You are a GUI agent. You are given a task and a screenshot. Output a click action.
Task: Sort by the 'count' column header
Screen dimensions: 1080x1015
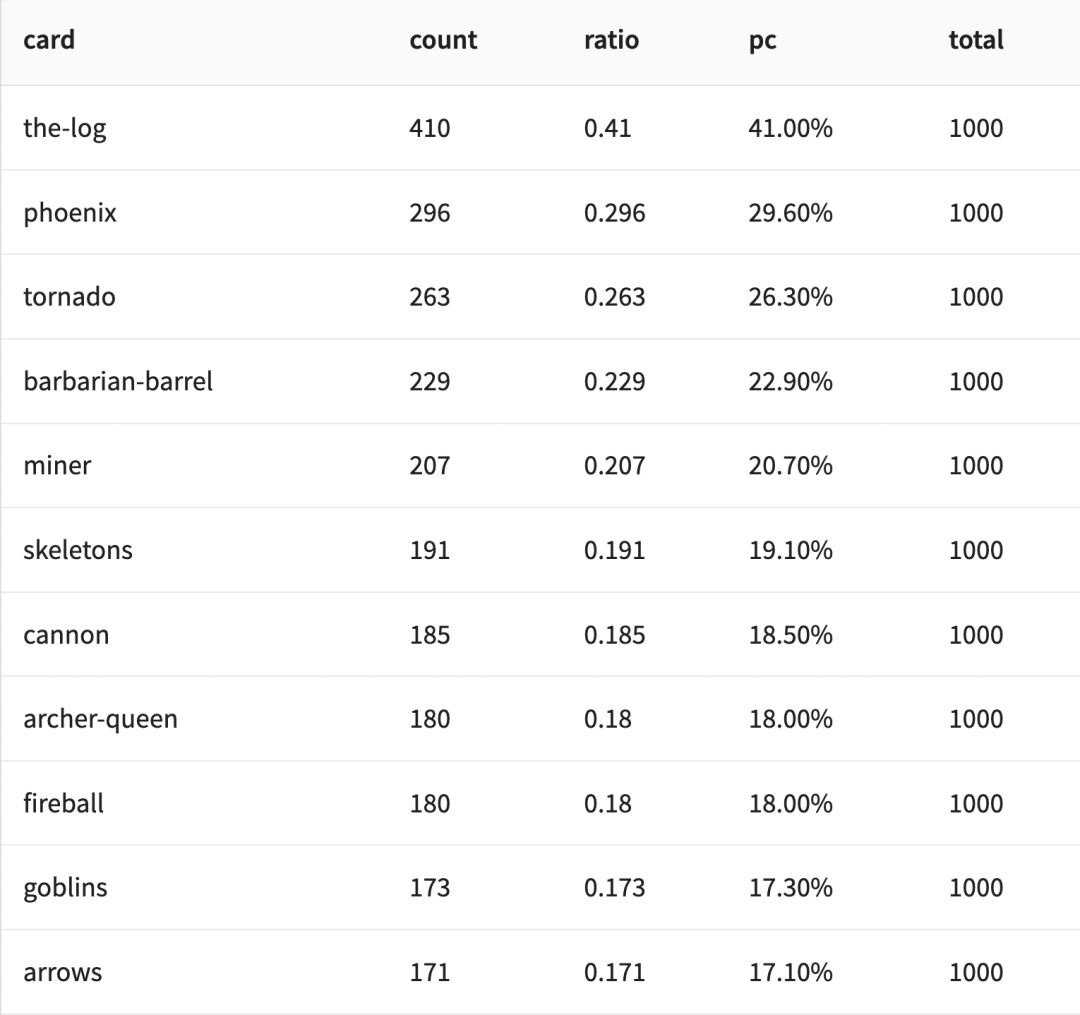coord(443,40)
